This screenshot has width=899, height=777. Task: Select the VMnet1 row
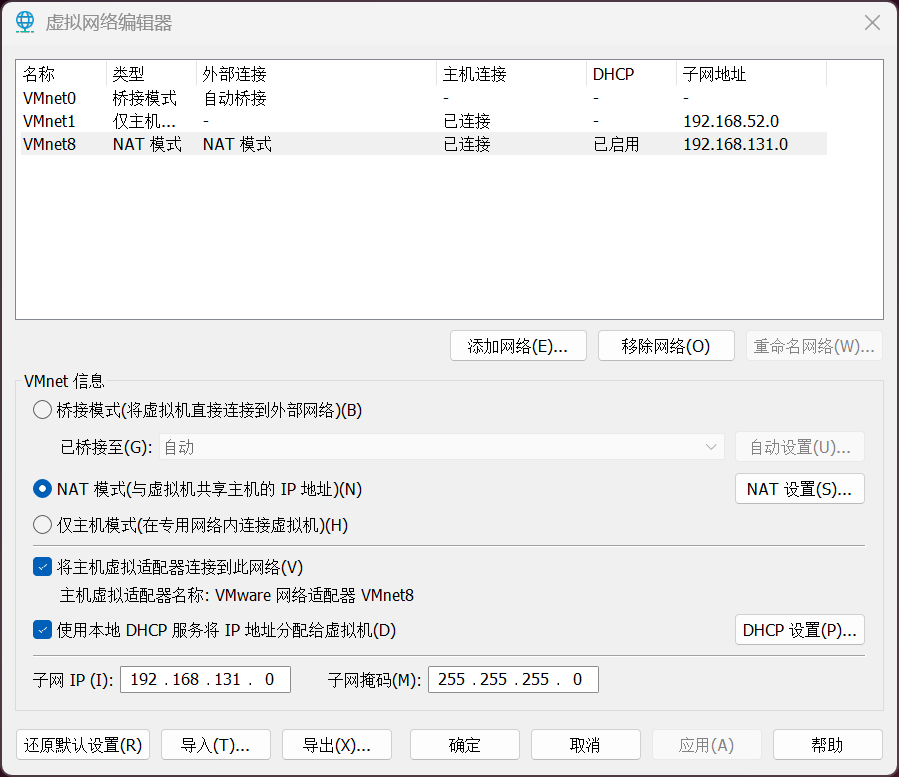[424, 121]
